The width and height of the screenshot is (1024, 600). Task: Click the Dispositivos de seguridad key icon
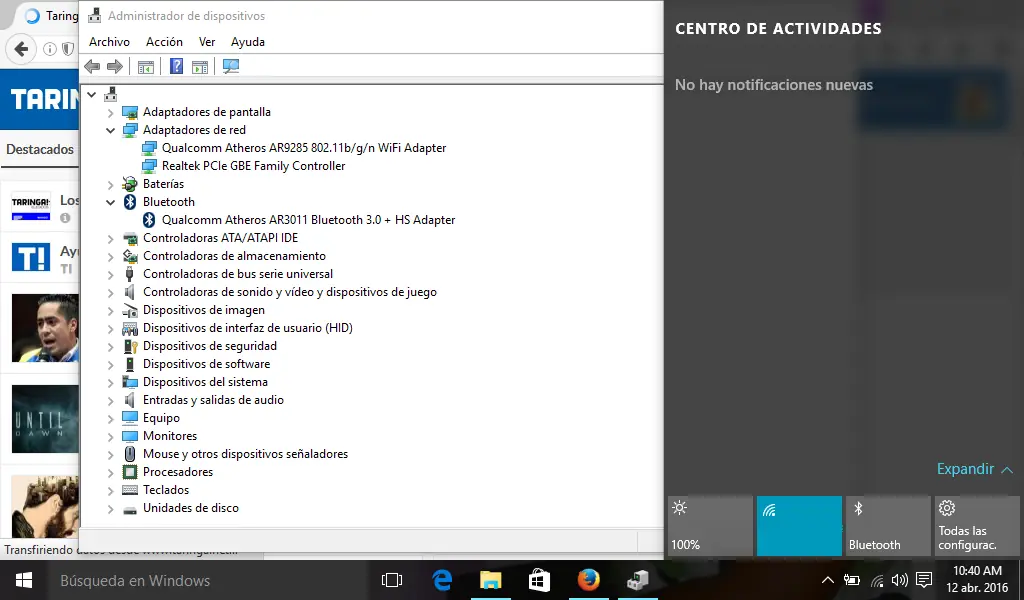pos(130,346)
